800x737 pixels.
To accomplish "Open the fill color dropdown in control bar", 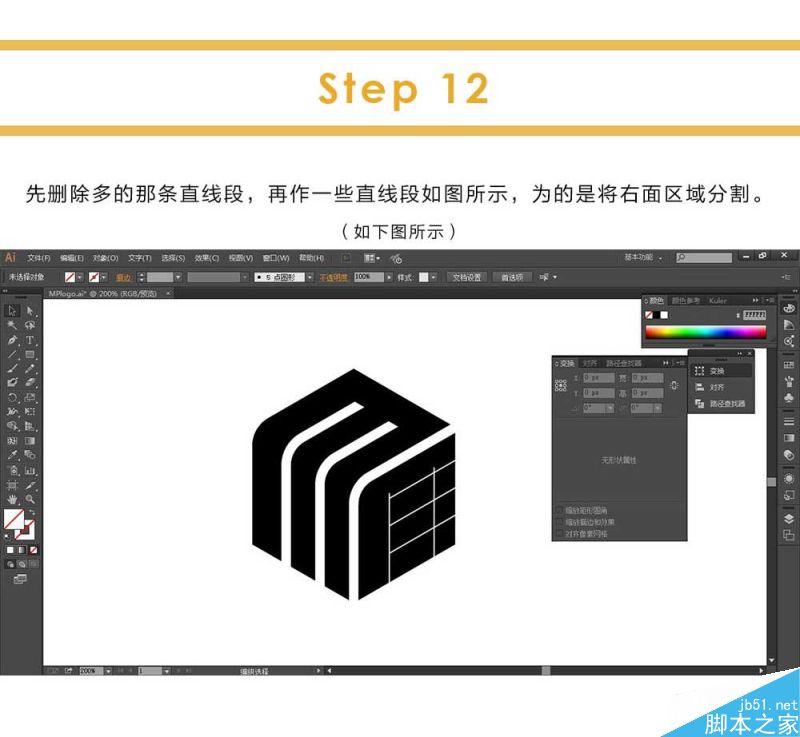I will pyautogui.click(x=80, y=277).
